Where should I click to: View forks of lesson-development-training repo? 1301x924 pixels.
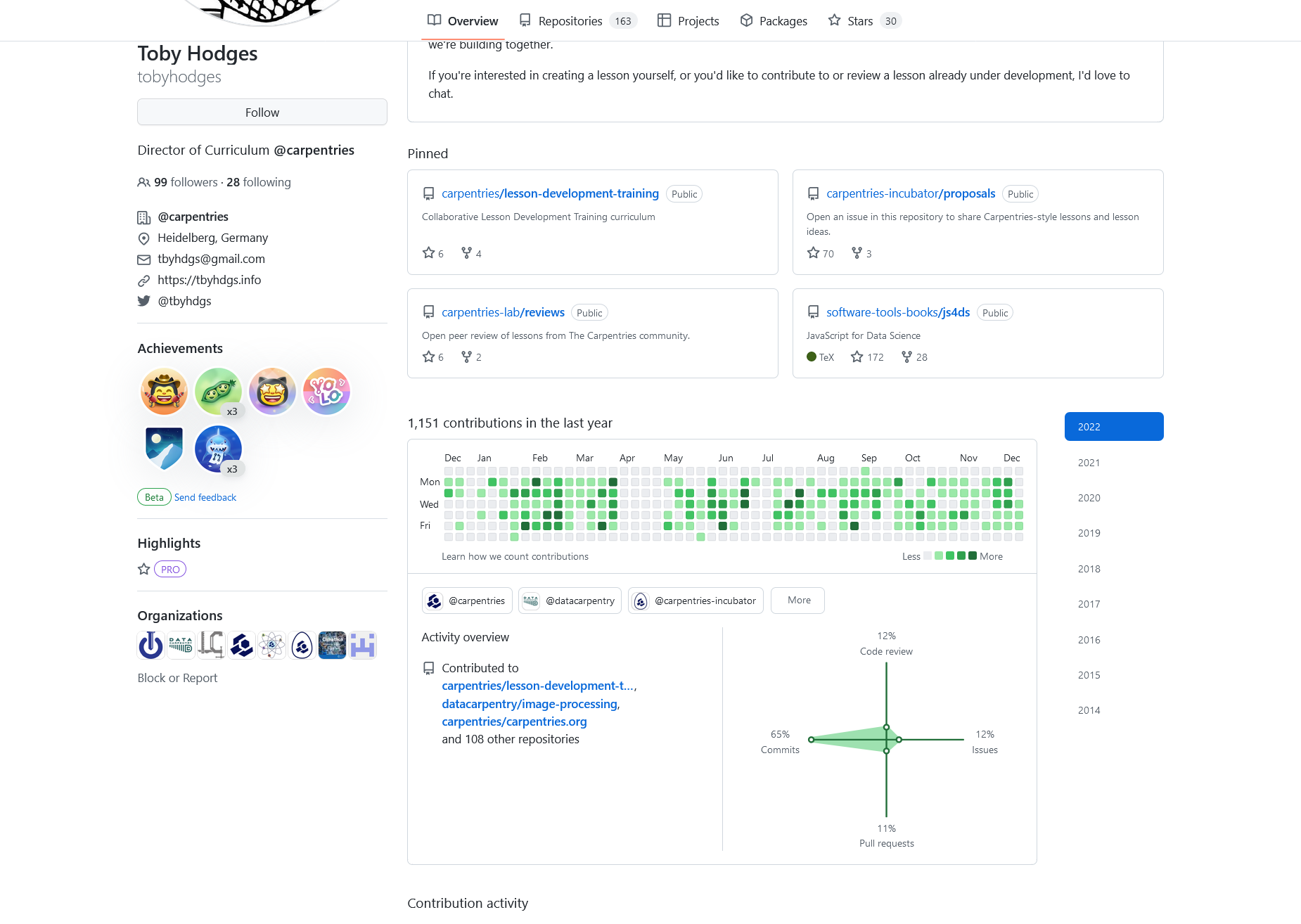click(x=471, y=253)
